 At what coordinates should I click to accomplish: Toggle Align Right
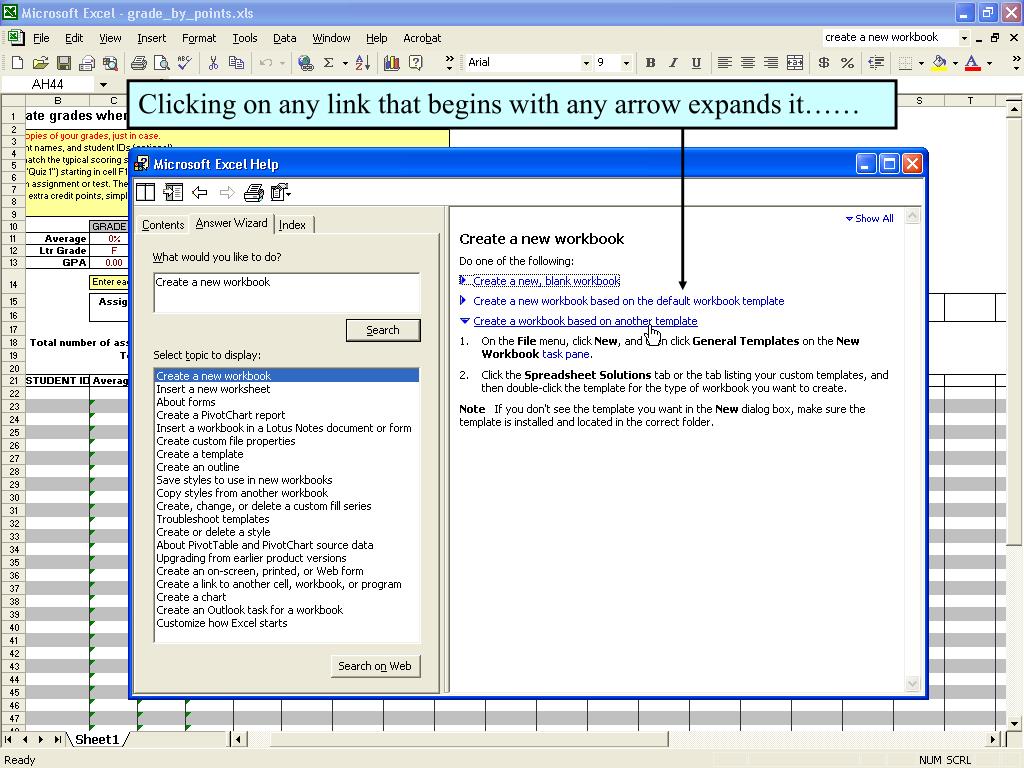pos(771,63)
